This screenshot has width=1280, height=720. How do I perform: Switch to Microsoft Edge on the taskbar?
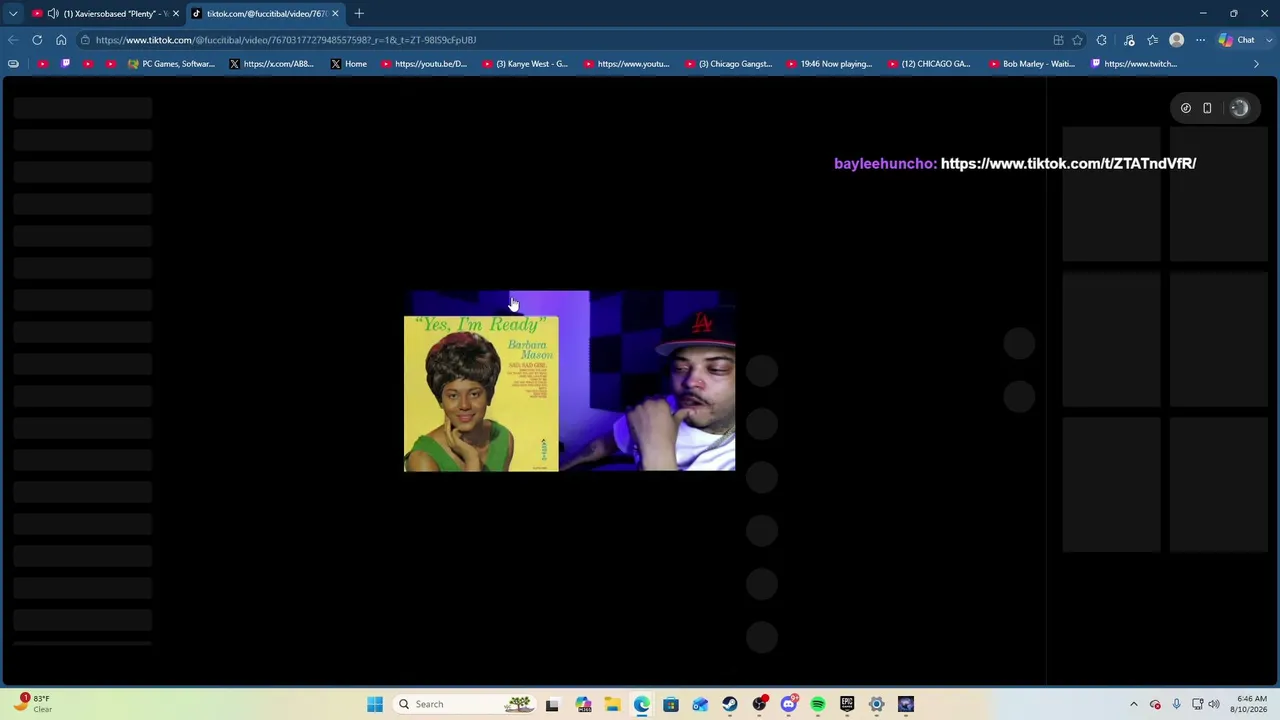642,704
